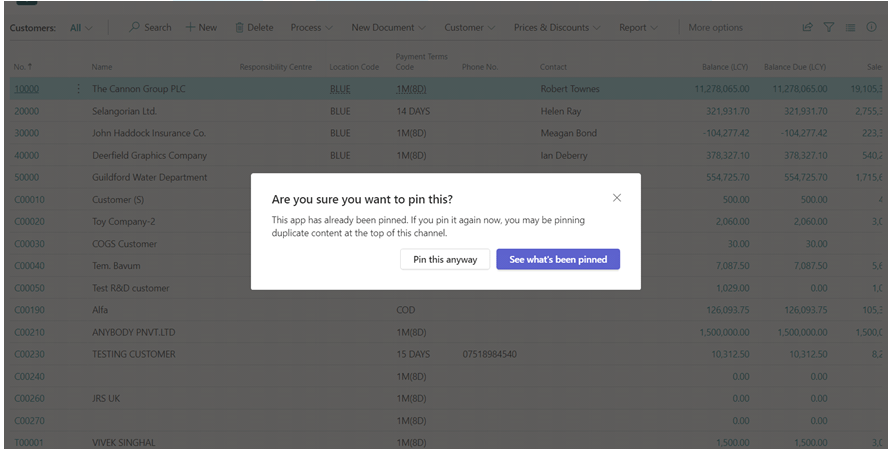This screenshot has width=888, height=451.
Task: Select Deerfield Graphics Company cell
Action: point(150,155)
